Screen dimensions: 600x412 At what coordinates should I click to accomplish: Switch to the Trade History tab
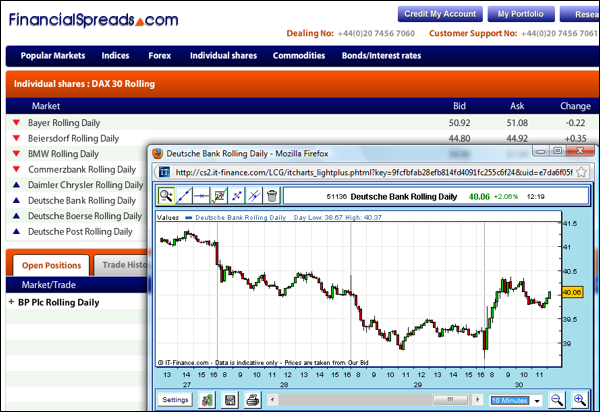121,265
